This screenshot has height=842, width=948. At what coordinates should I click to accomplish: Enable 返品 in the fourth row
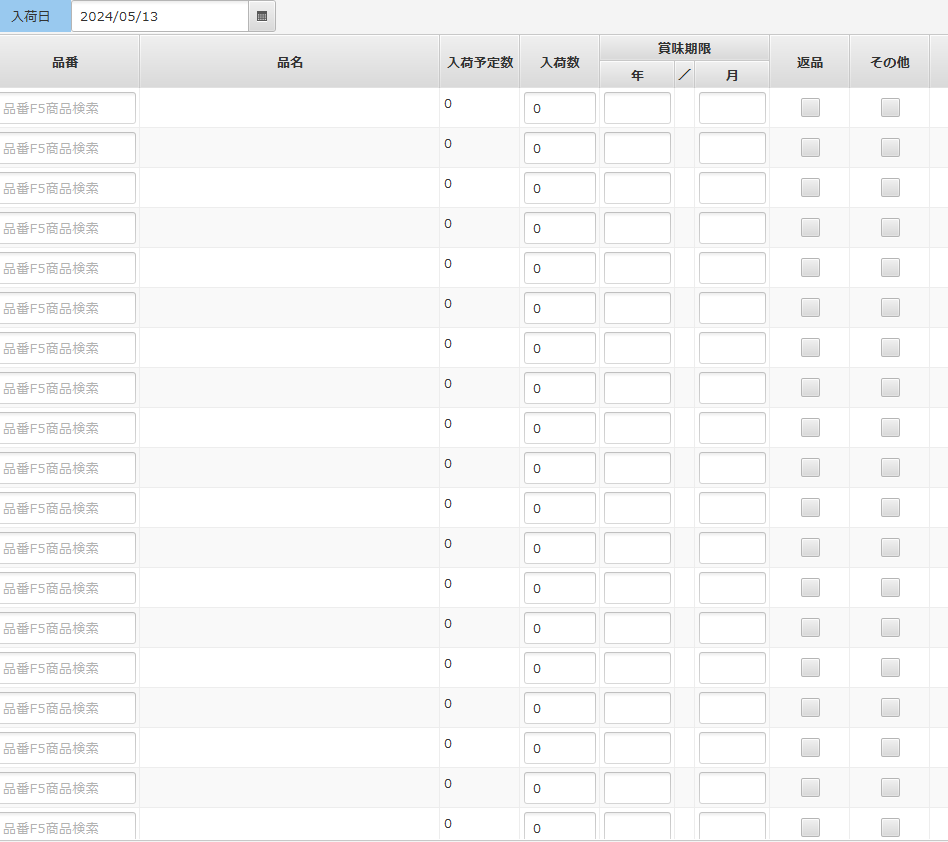pyautogui.click(x=810, y=227)
